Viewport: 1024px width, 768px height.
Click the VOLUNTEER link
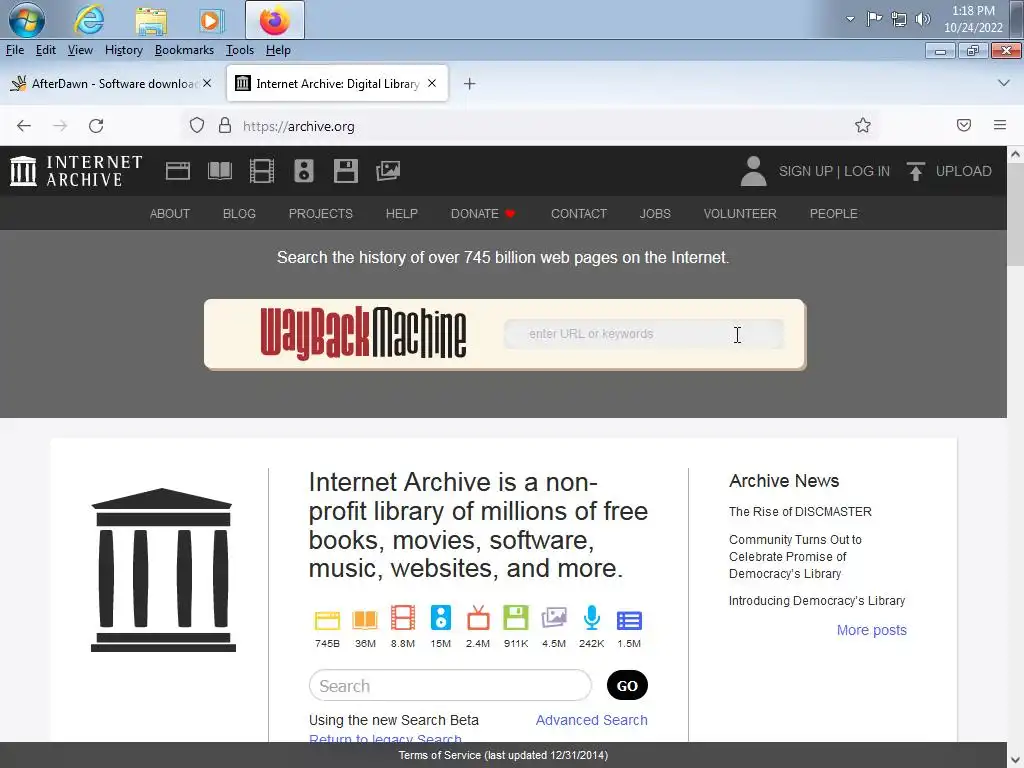[740, 214]
